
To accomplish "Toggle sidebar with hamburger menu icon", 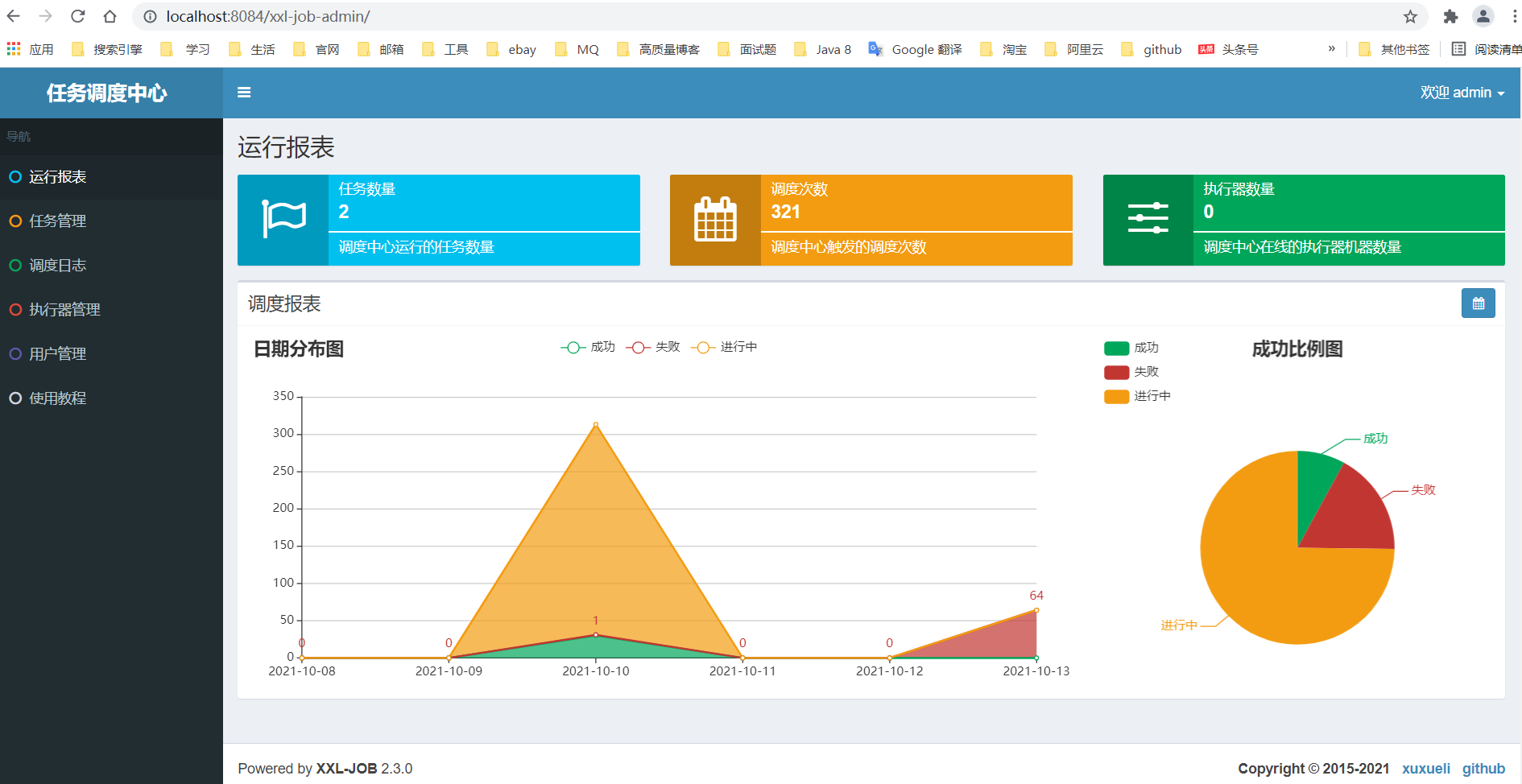I will pos(244,93).
